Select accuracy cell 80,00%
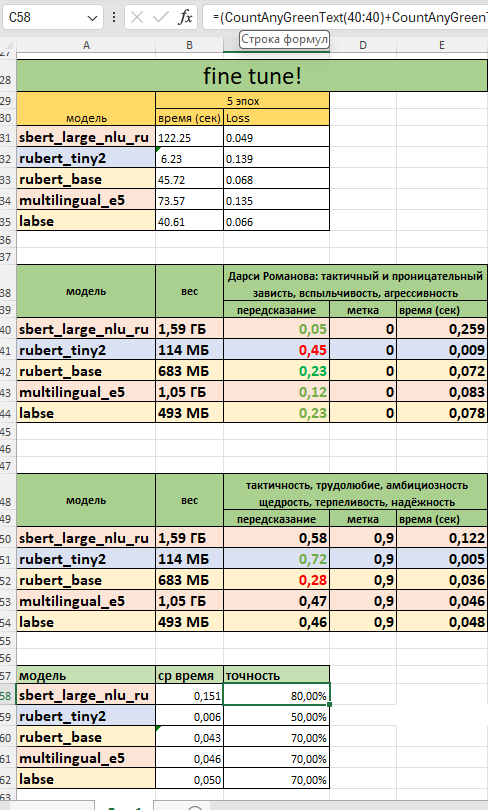Screen dimensions: 488x810 click(x=276, y=695)
